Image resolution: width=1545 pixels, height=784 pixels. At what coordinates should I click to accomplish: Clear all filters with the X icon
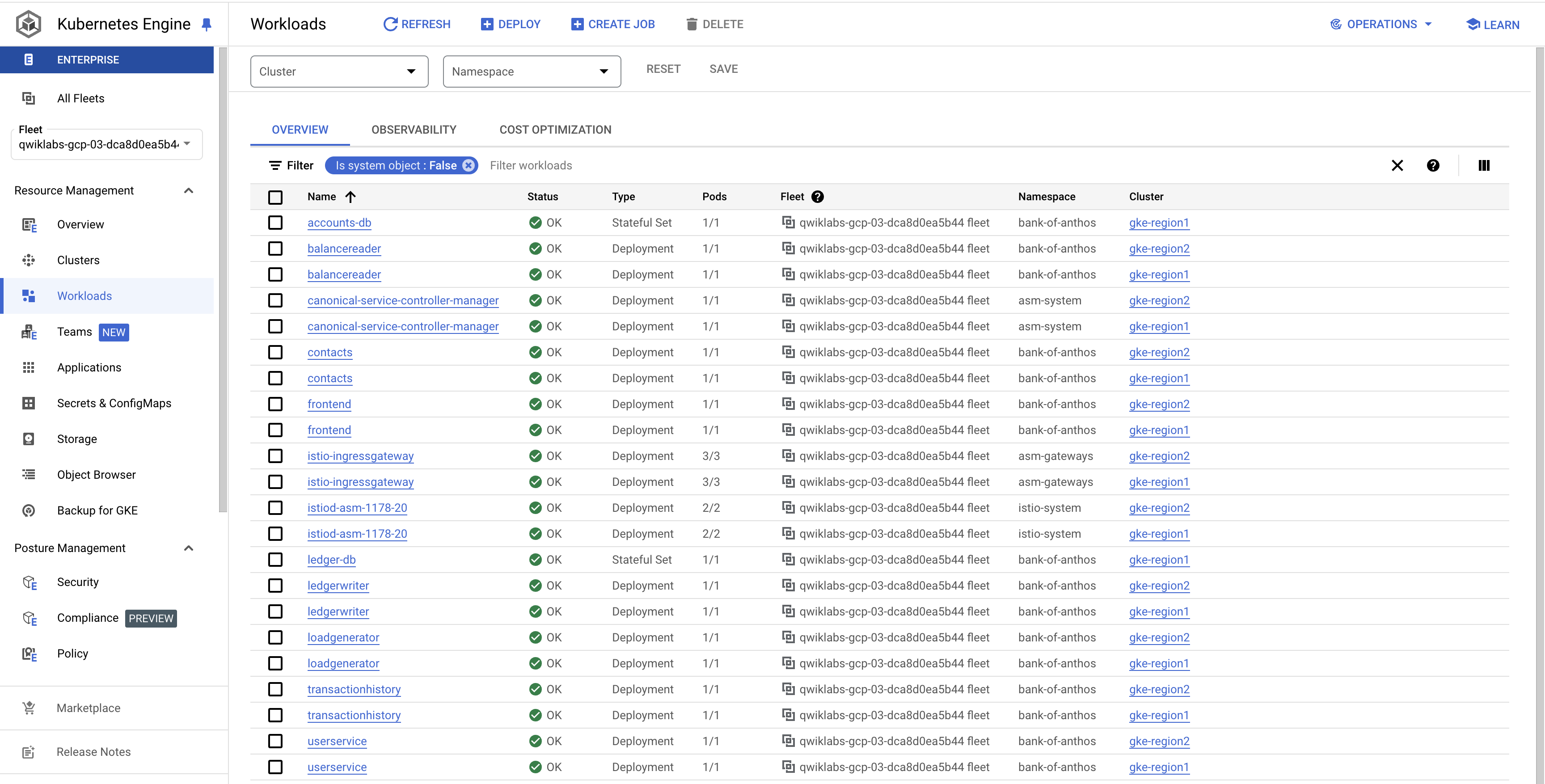1397,165
